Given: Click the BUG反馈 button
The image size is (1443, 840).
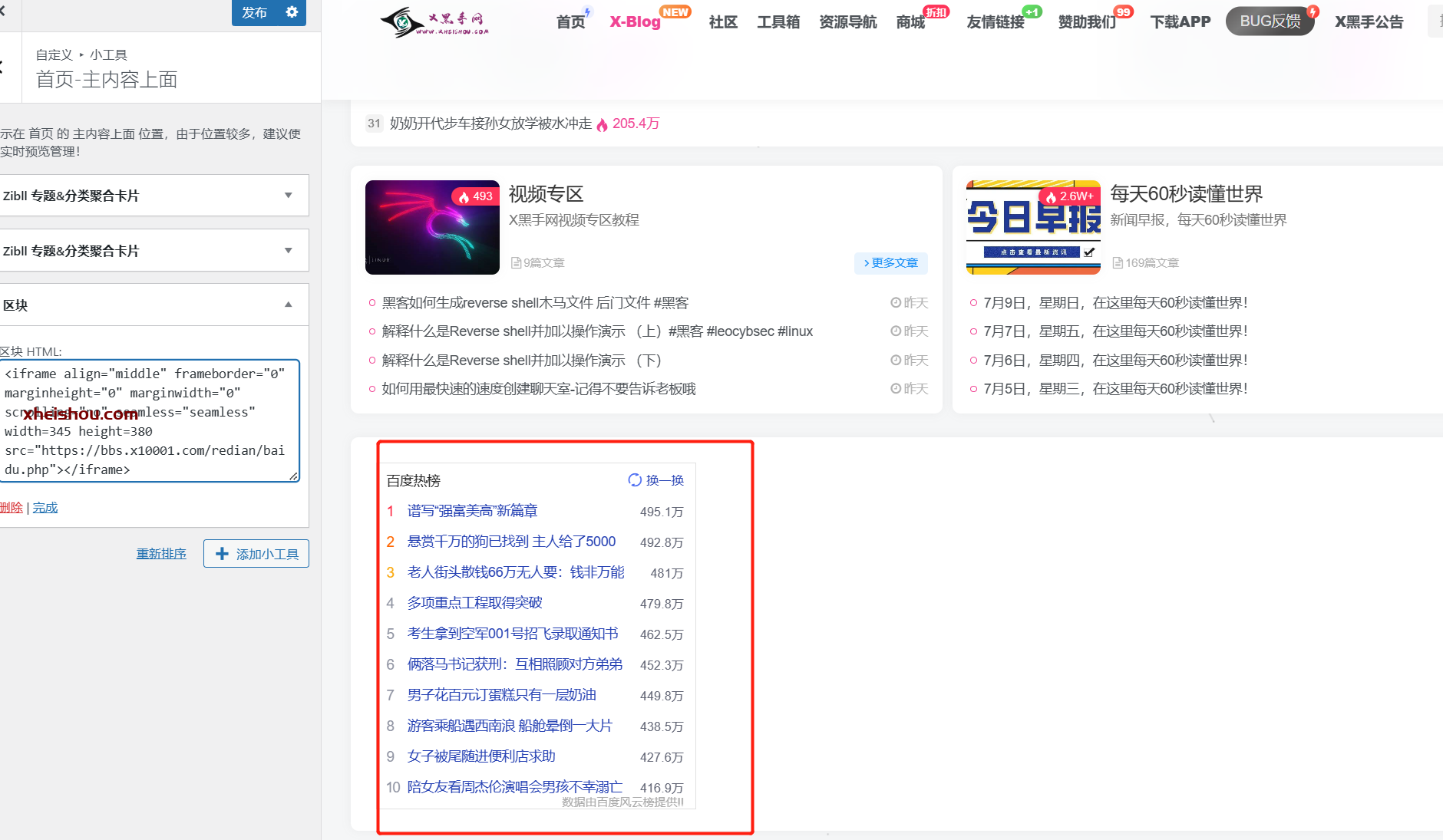Looking at the screenshot, I should coord(1270,21).
